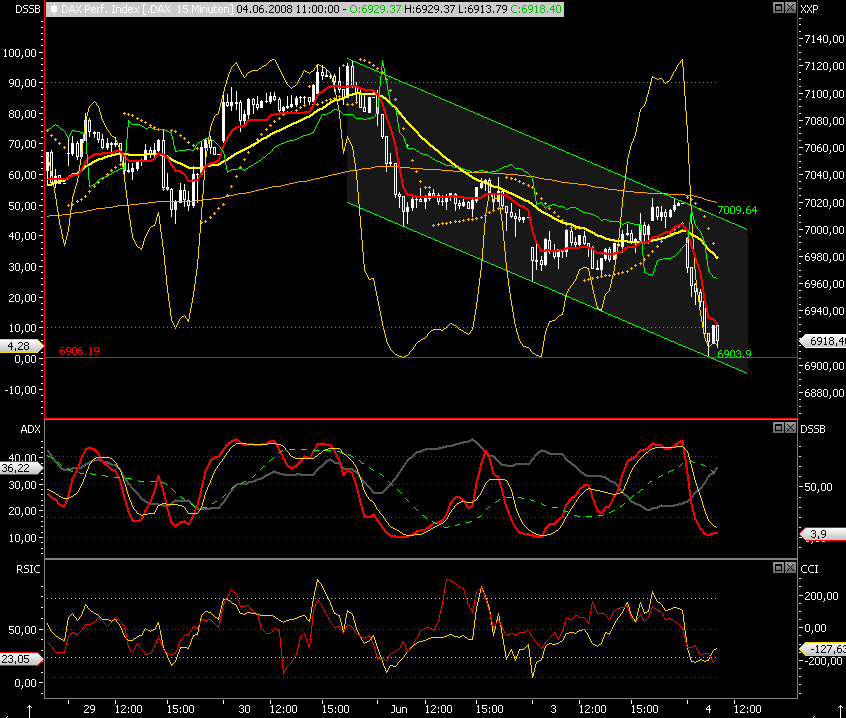Click the C:6918.40 close value
Viewport: 846px width, 718px height.
coord(535,9)
